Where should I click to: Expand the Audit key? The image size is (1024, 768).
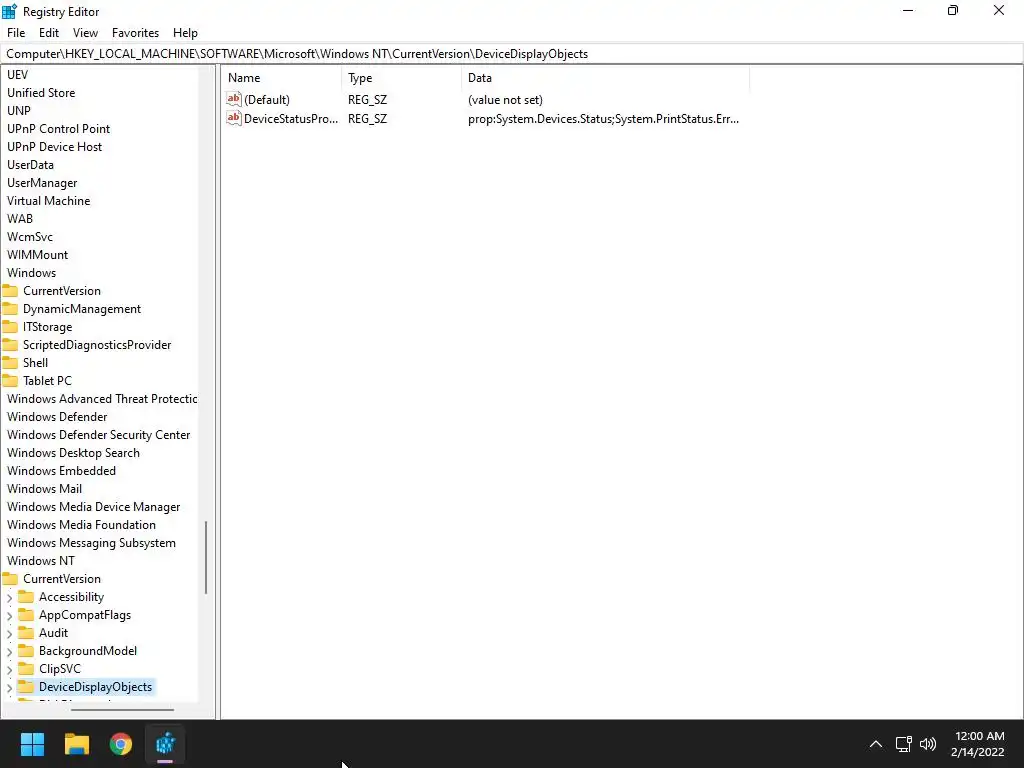click(x=9, y=633)
